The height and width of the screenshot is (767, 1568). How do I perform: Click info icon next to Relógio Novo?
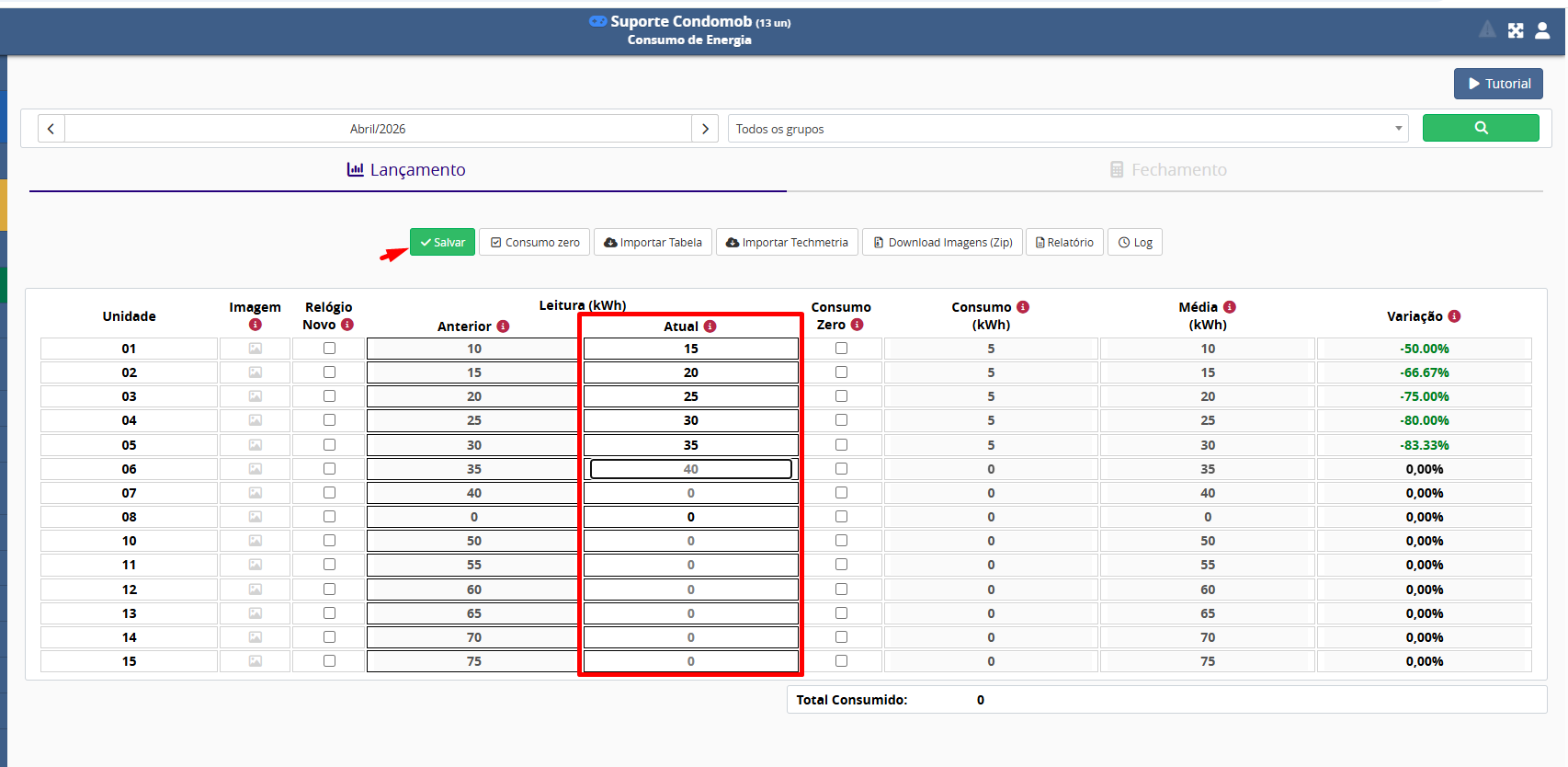(x=347, y=325)
